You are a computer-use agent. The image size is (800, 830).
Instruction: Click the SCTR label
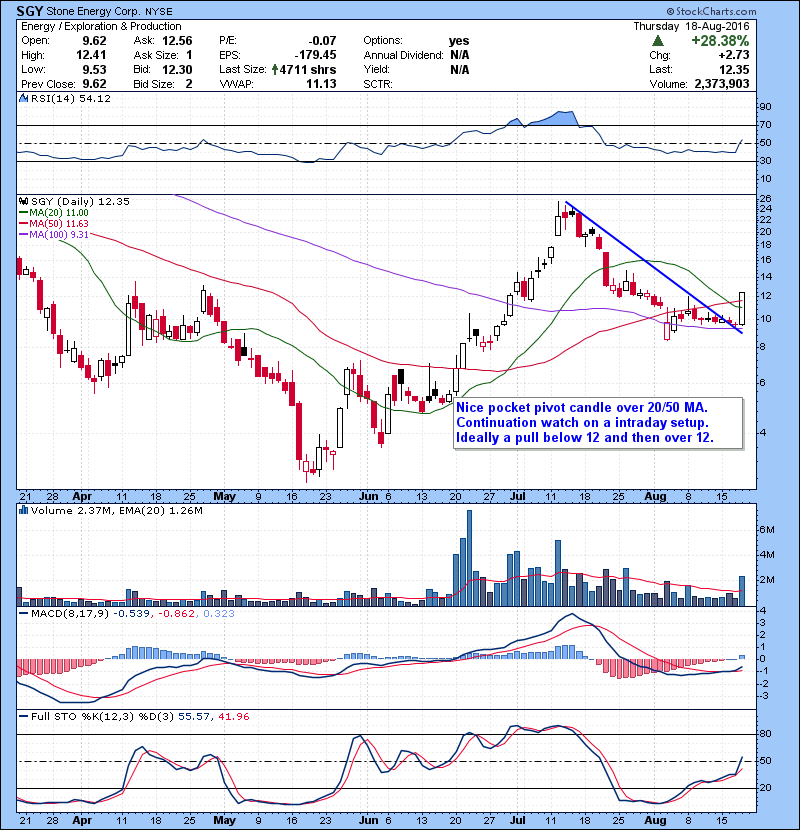pos(378,84)
